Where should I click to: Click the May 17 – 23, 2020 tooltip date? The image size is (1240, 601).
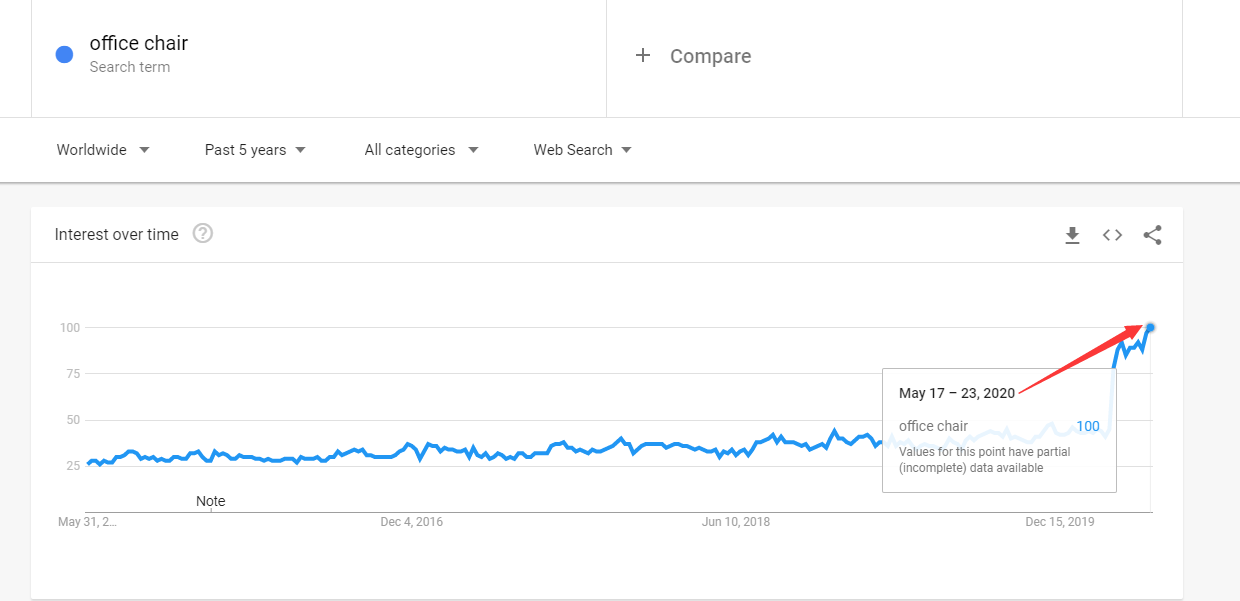[957, 393]
